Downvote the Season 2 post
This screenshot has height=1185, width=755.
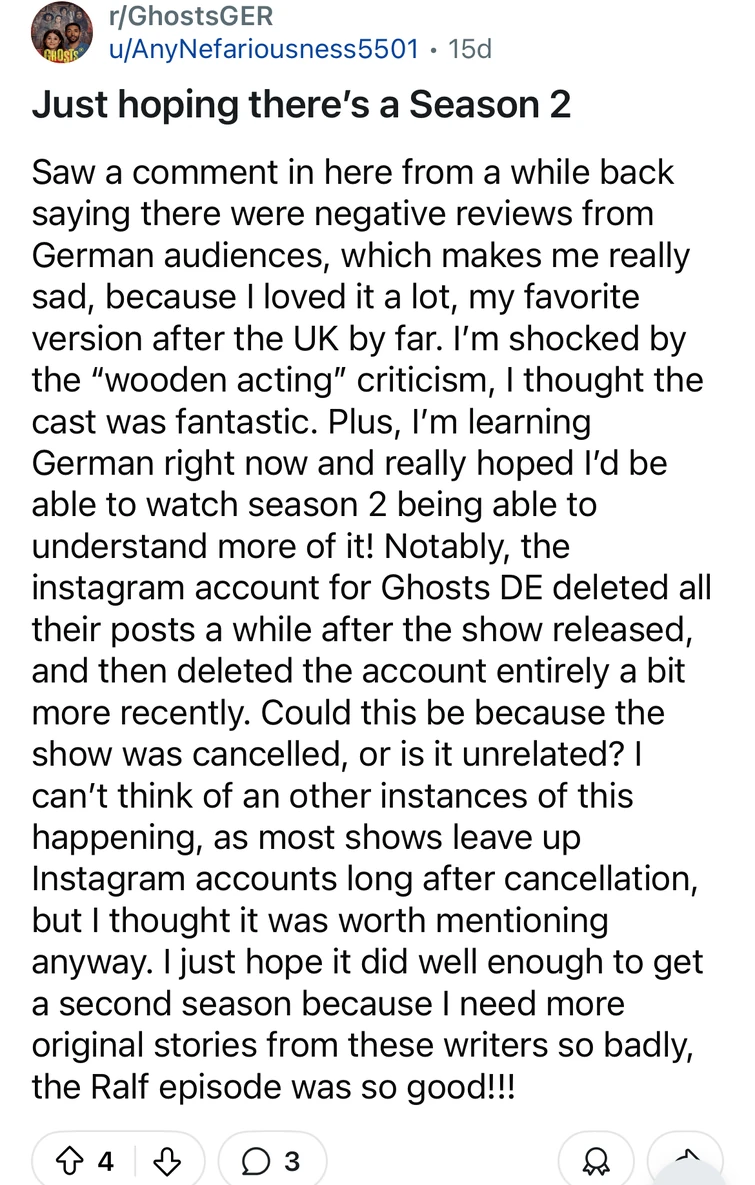pos(165,1161)
